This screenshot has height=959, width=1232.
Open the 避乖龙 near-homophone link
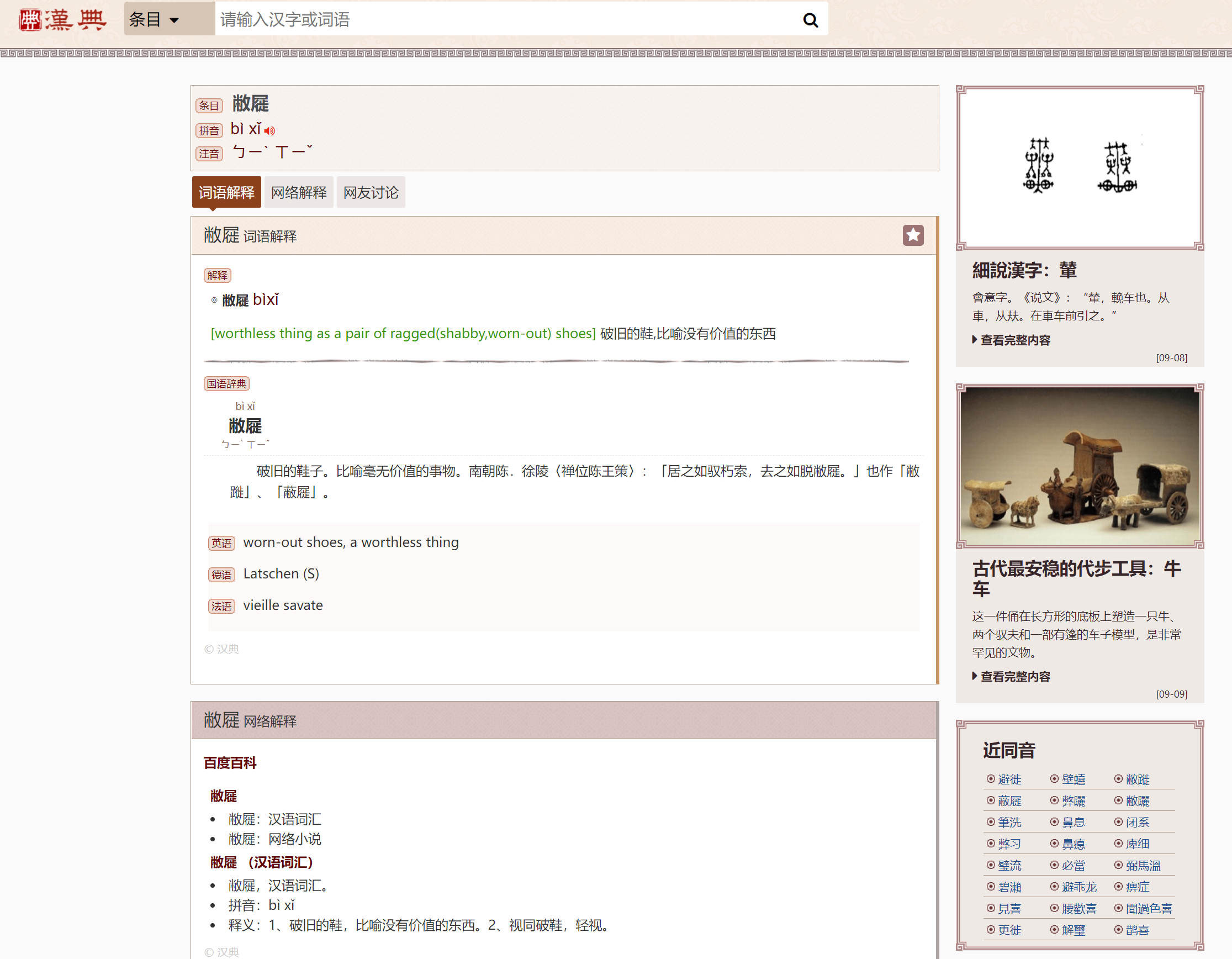(1078, 887)
